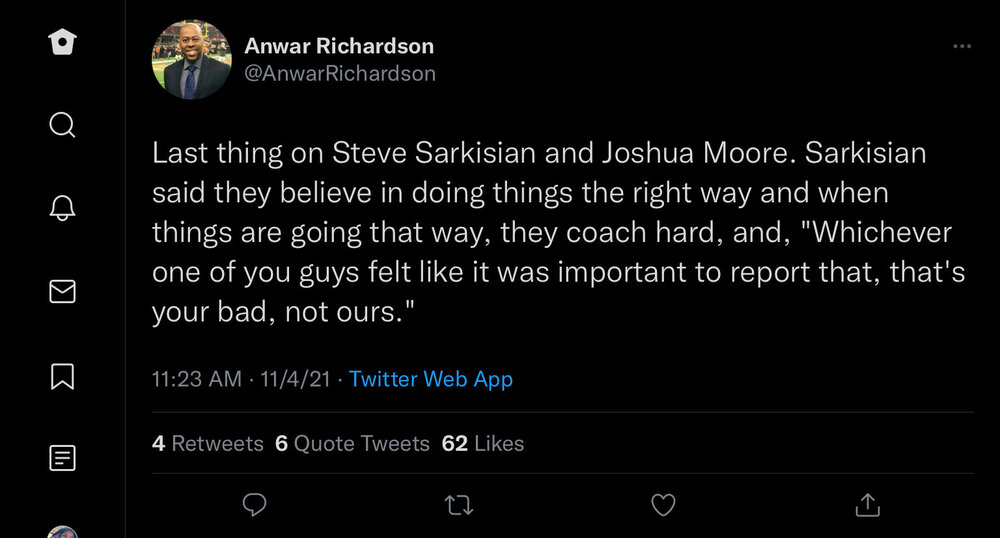
Task: Open Notifications bell icon
Action: pos(62,209)
